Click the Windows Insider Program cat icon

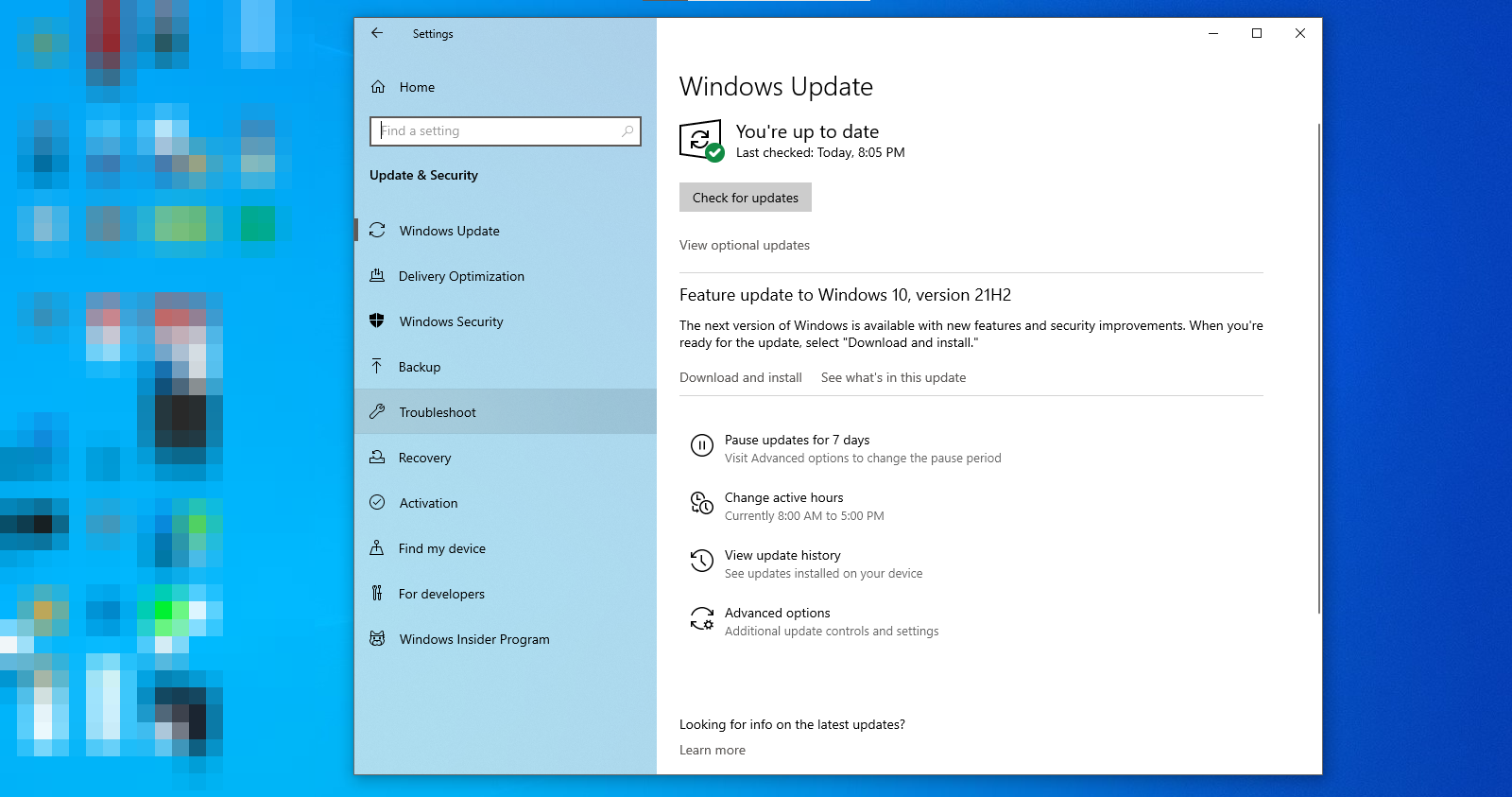pos(377,638)
